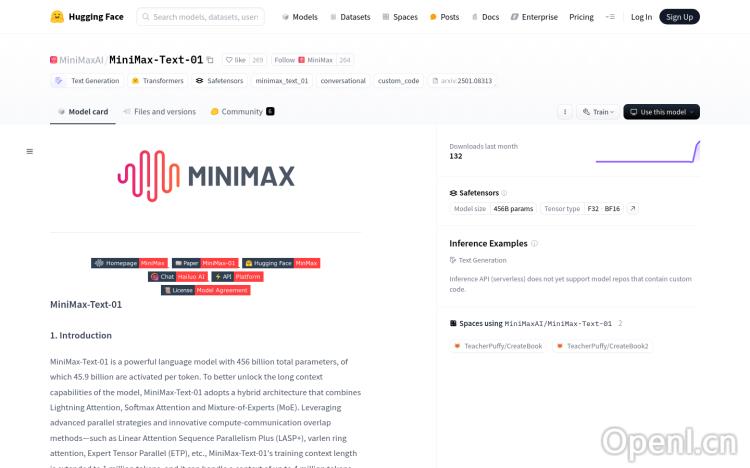Click the like heart button
This screenshot has height=468, width=750.
point(236,60)
